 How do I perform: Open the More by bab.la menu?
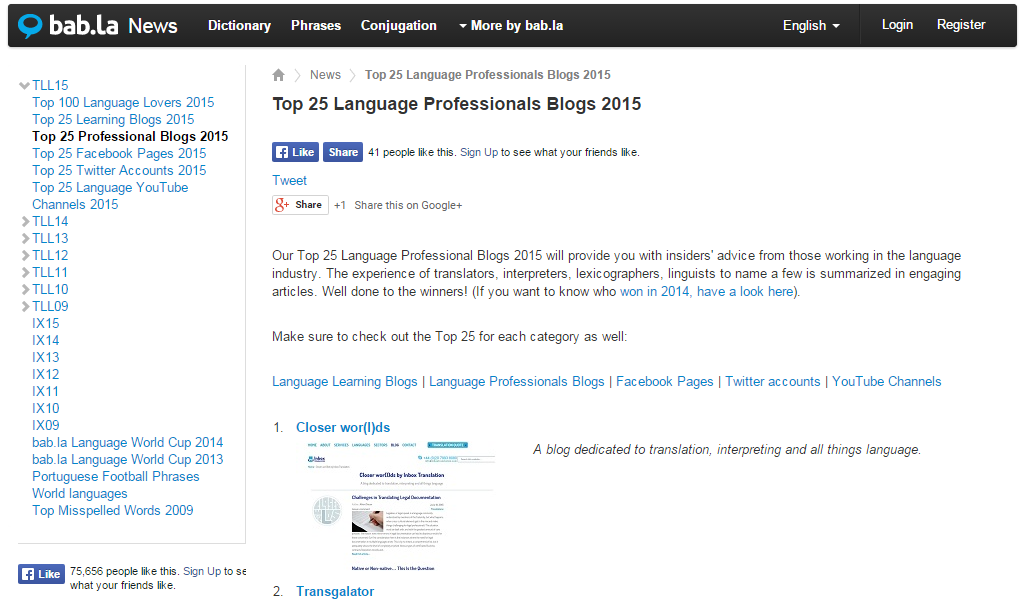point(511,25)
